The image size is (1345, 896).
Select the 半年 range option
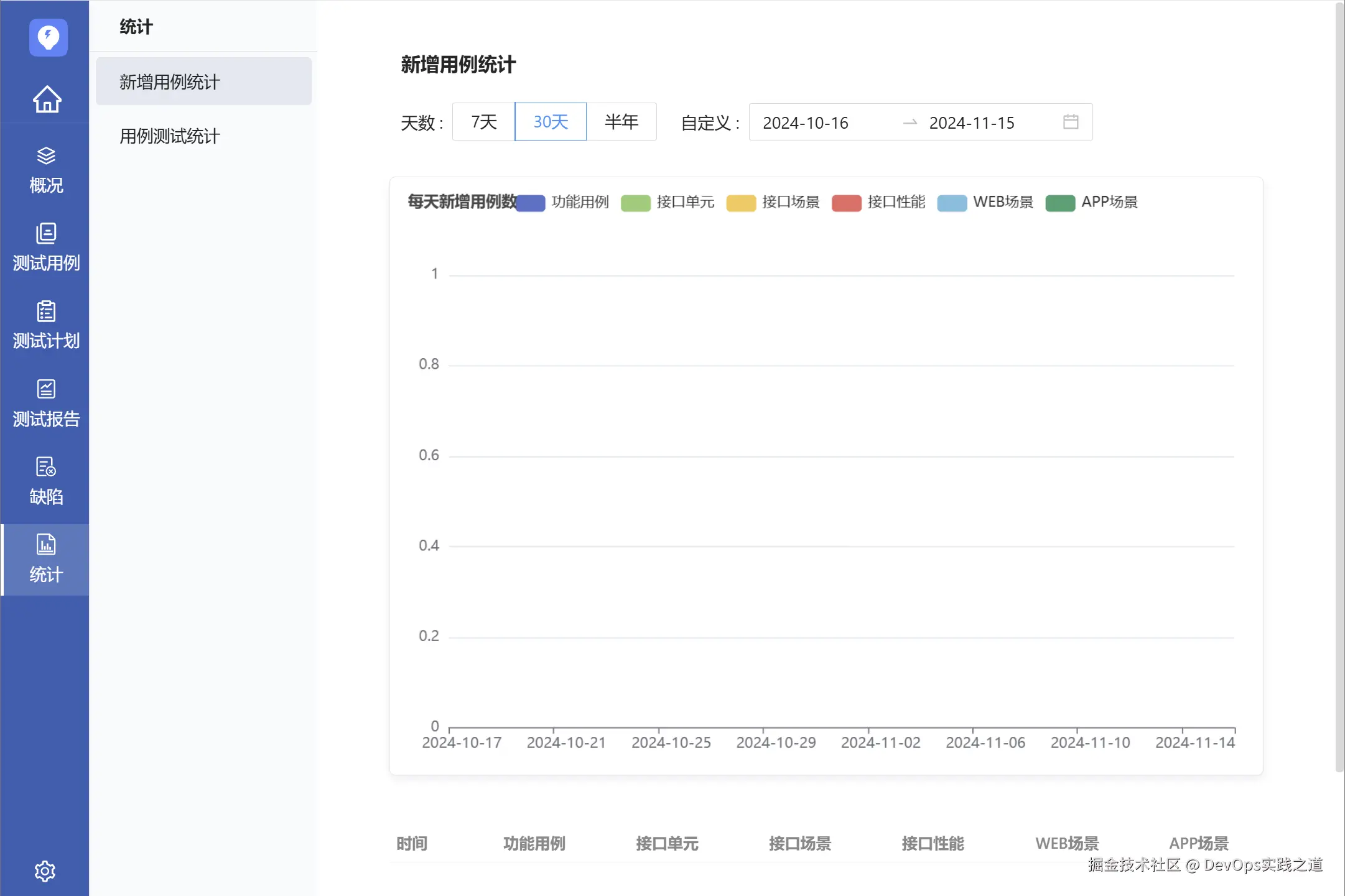621,122
